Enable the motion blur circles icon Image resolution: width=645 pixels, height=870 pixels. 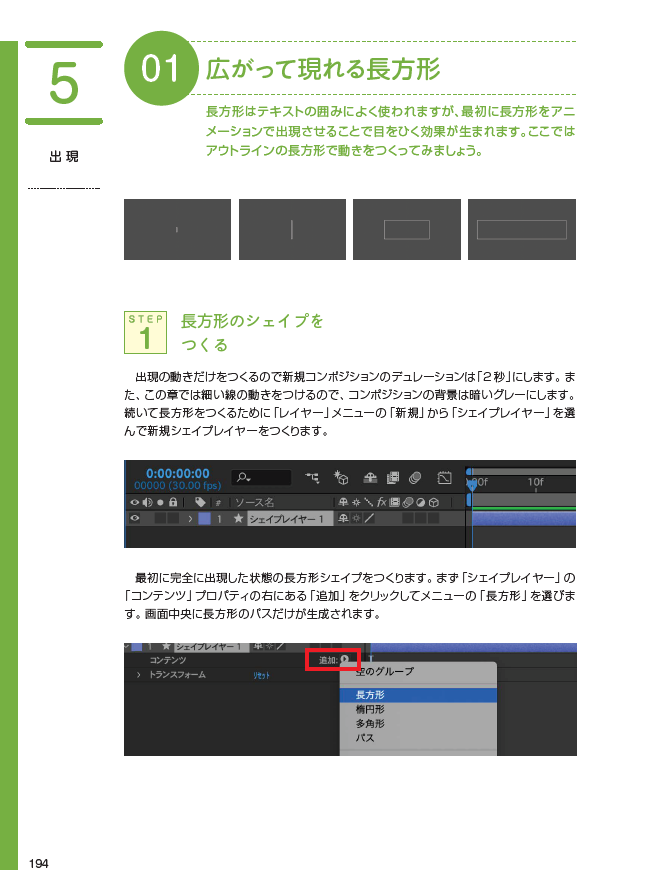415,477
